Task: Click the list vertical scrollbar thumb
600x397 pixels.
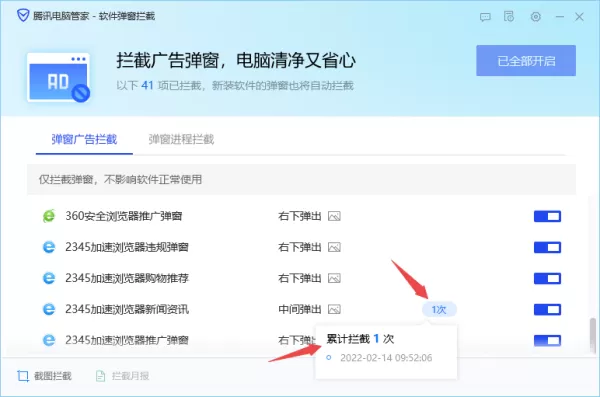Action: tap(593, 336)
